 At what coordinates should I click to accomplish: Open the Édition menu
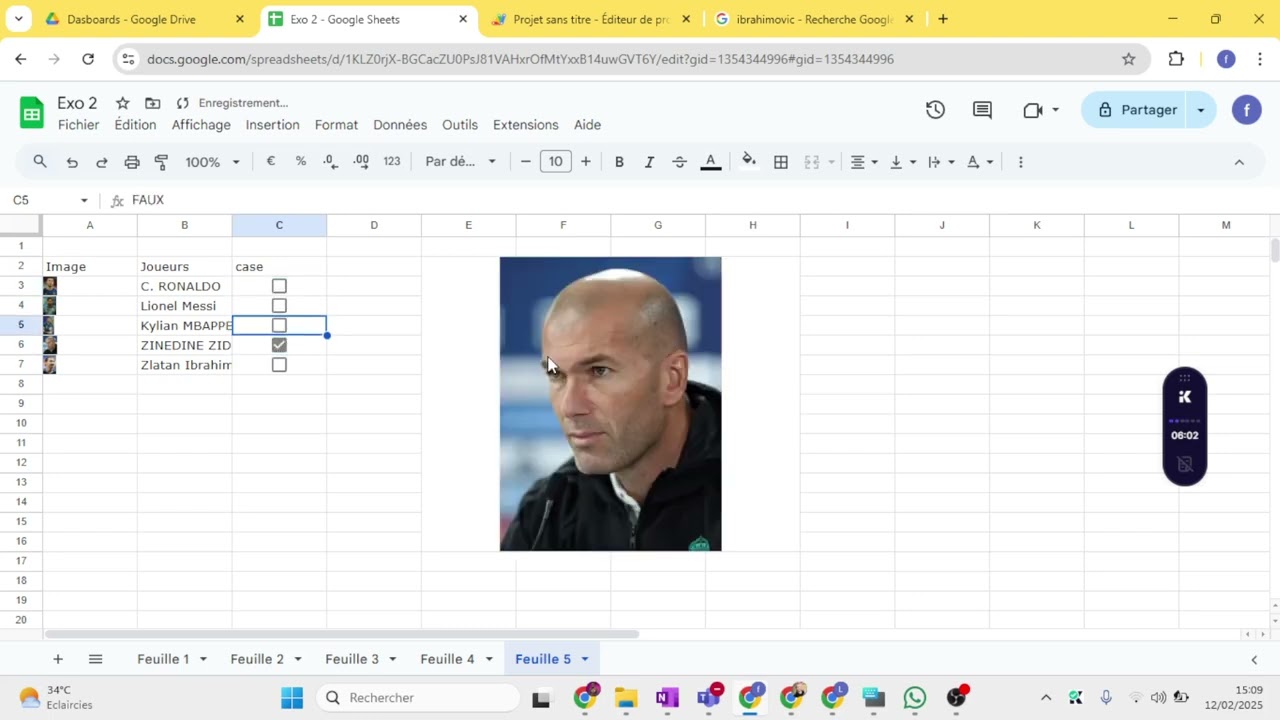click(135, 125)
